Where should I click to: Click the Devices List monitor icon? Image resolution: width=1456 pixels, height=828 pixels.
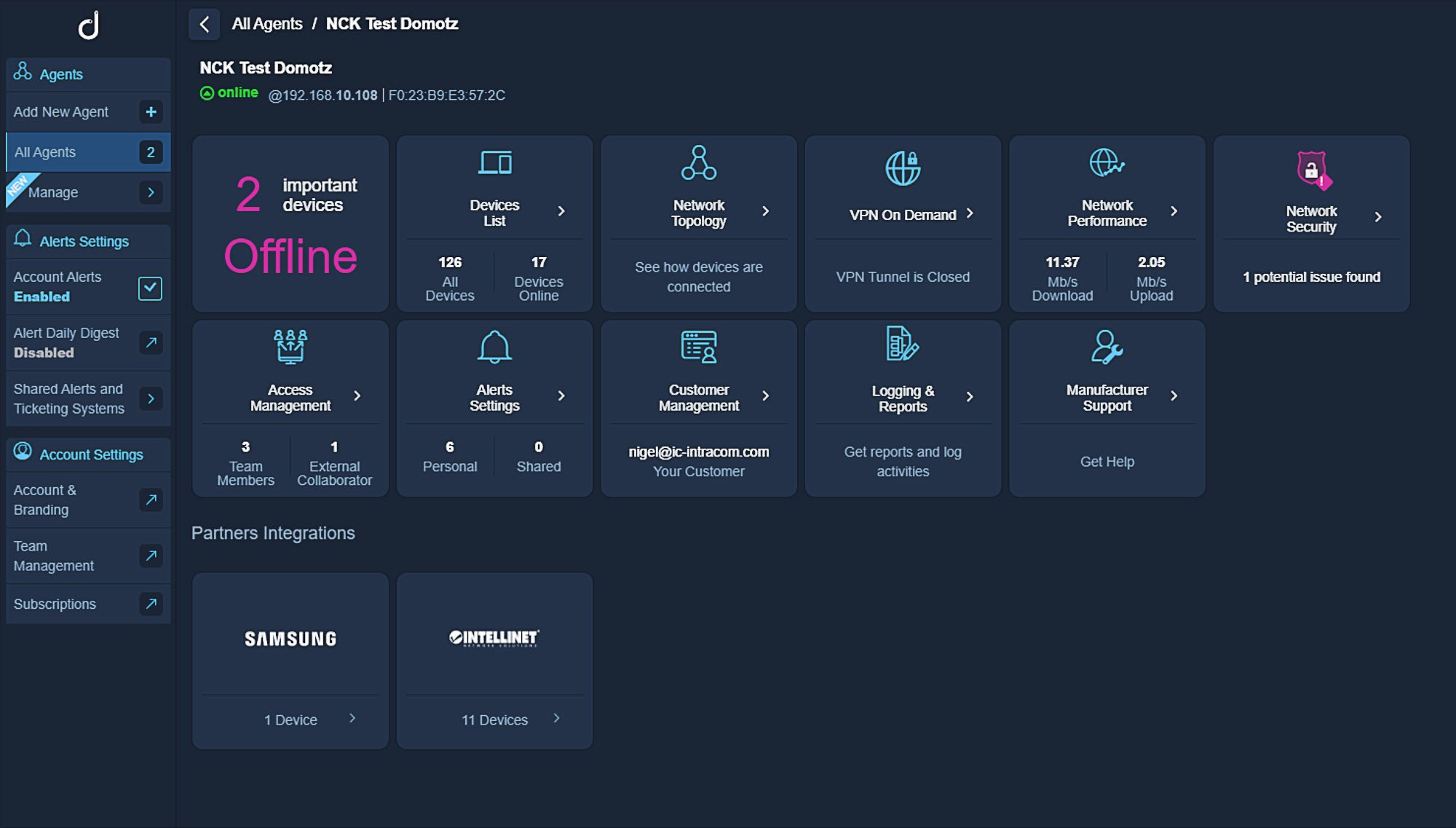[494, 162]
